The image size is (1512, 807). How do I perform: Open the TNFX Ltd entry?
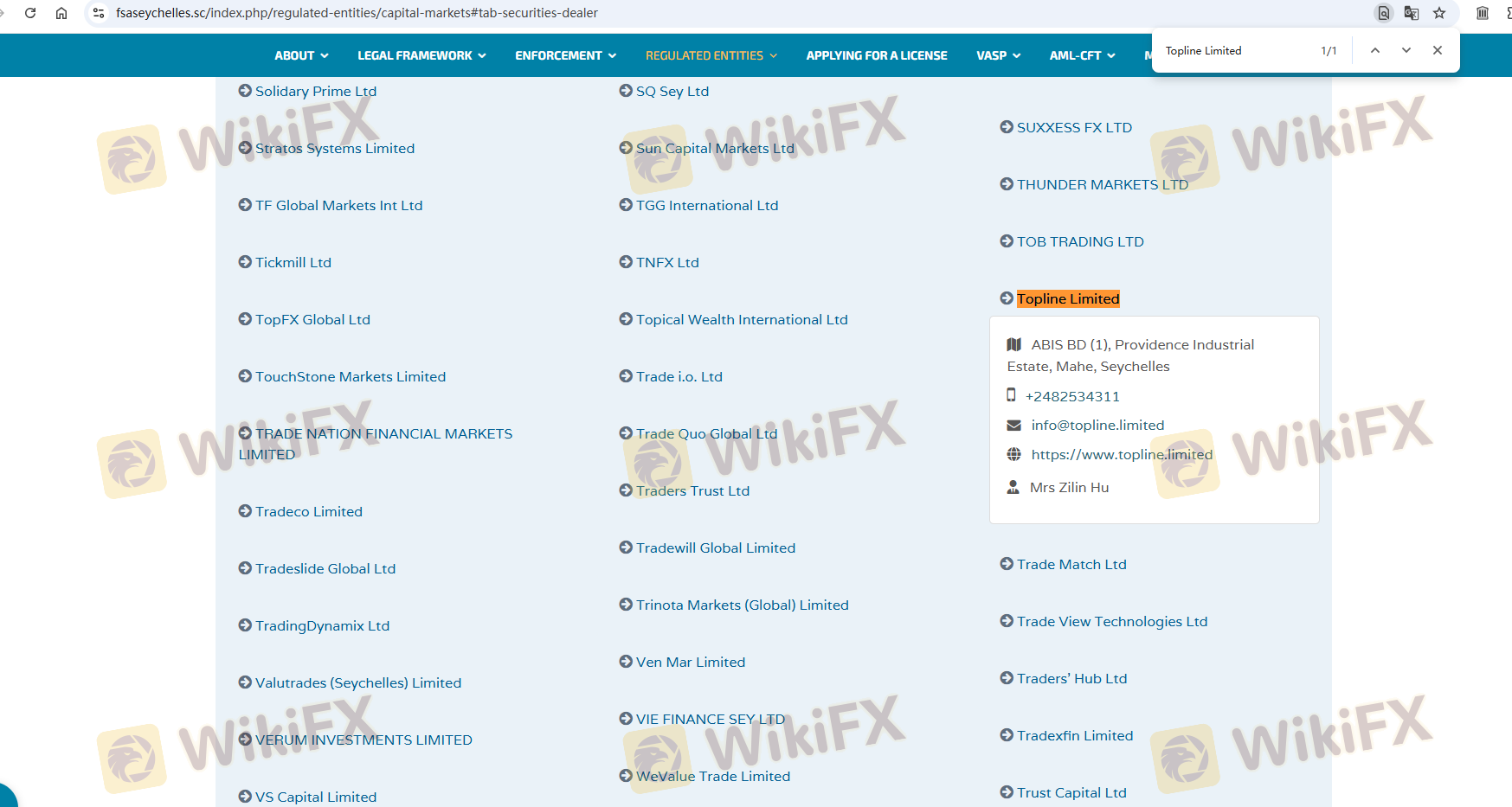click(x=659, y=262)
